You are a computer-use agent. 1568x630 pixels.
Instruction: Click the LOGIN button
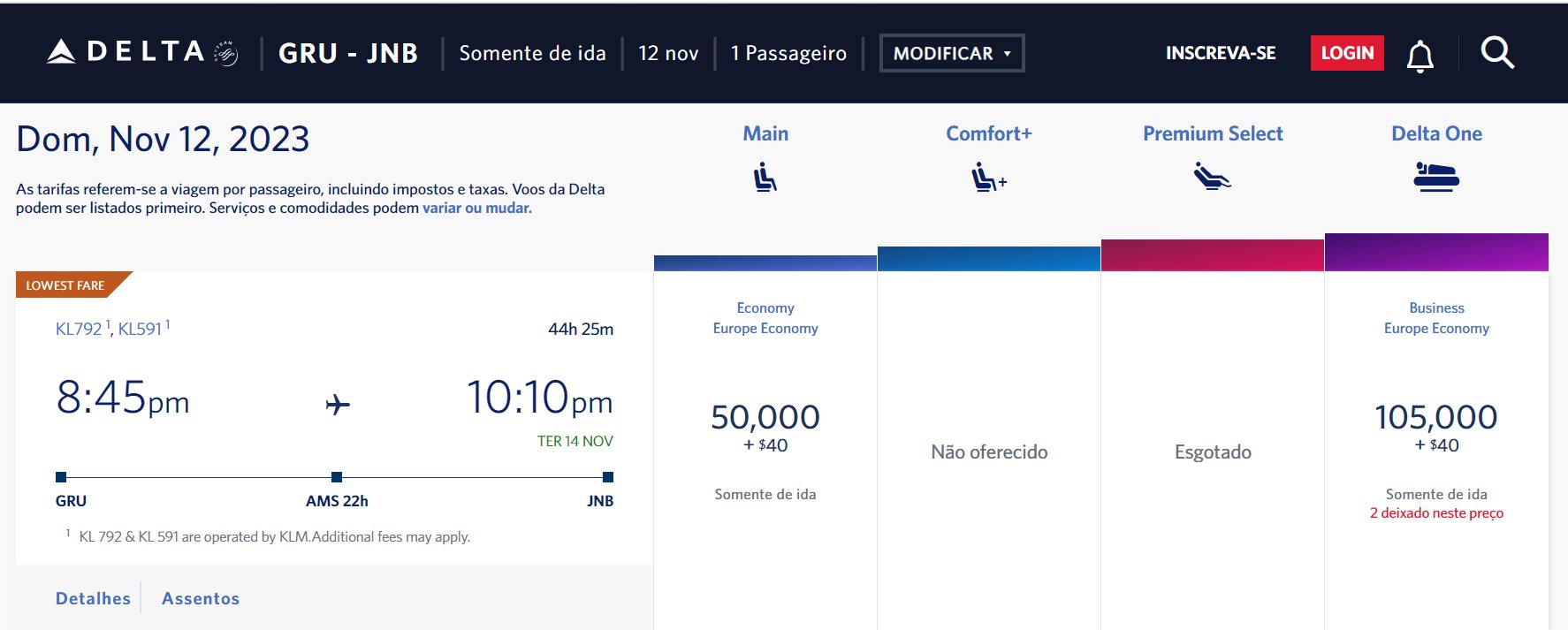pos(1347,53)
